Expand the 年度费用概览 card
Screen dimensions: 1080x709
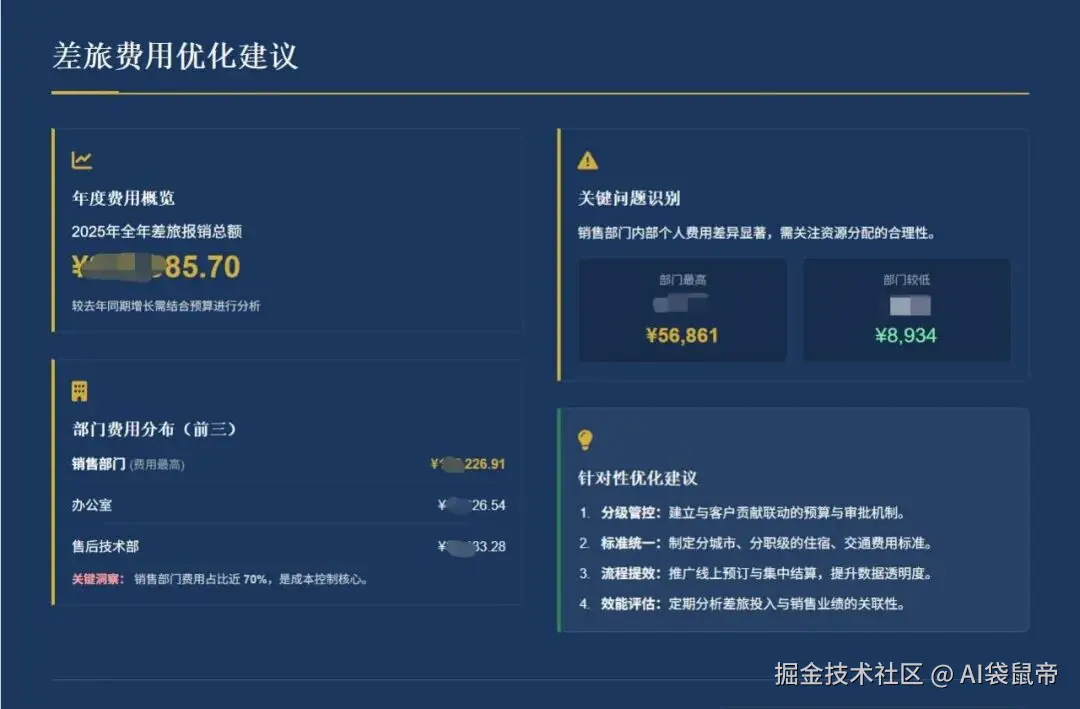pyautogui.click(x=288, y=235)
